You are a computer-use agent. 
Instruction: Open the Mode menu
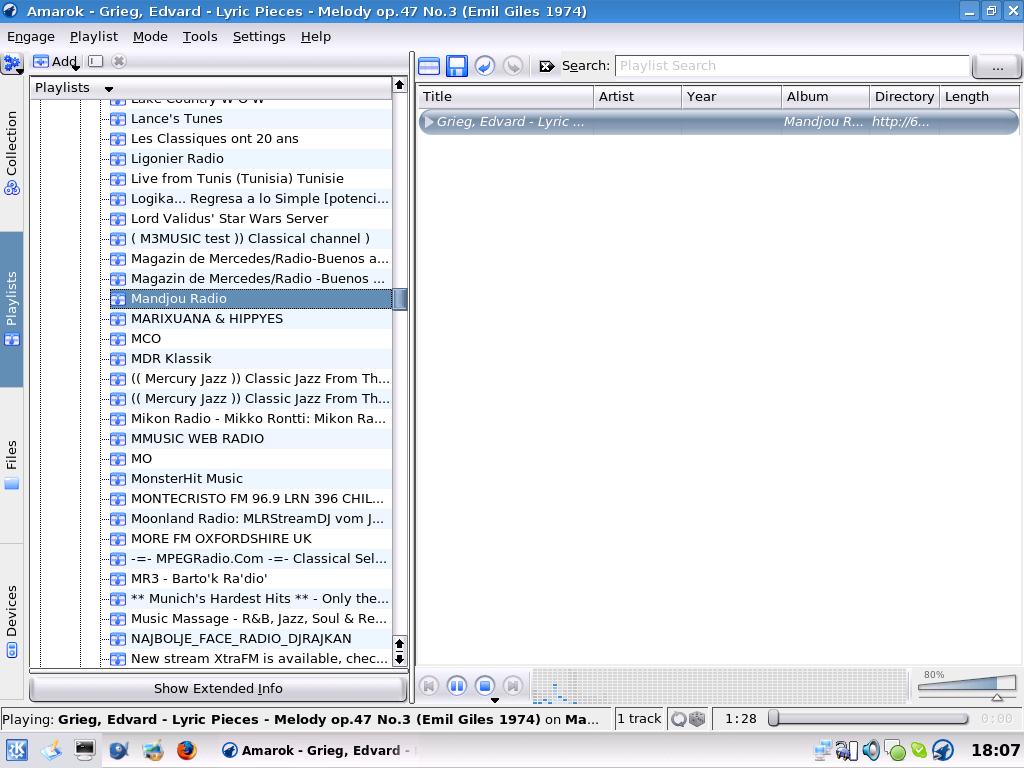coord(150,37)
